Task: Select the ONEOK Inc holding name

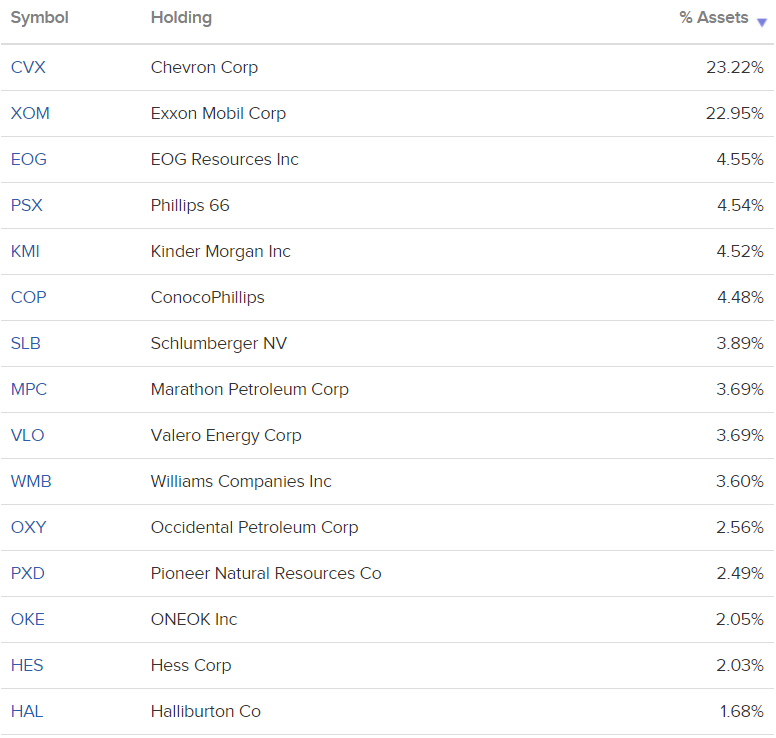Action: 194,620
